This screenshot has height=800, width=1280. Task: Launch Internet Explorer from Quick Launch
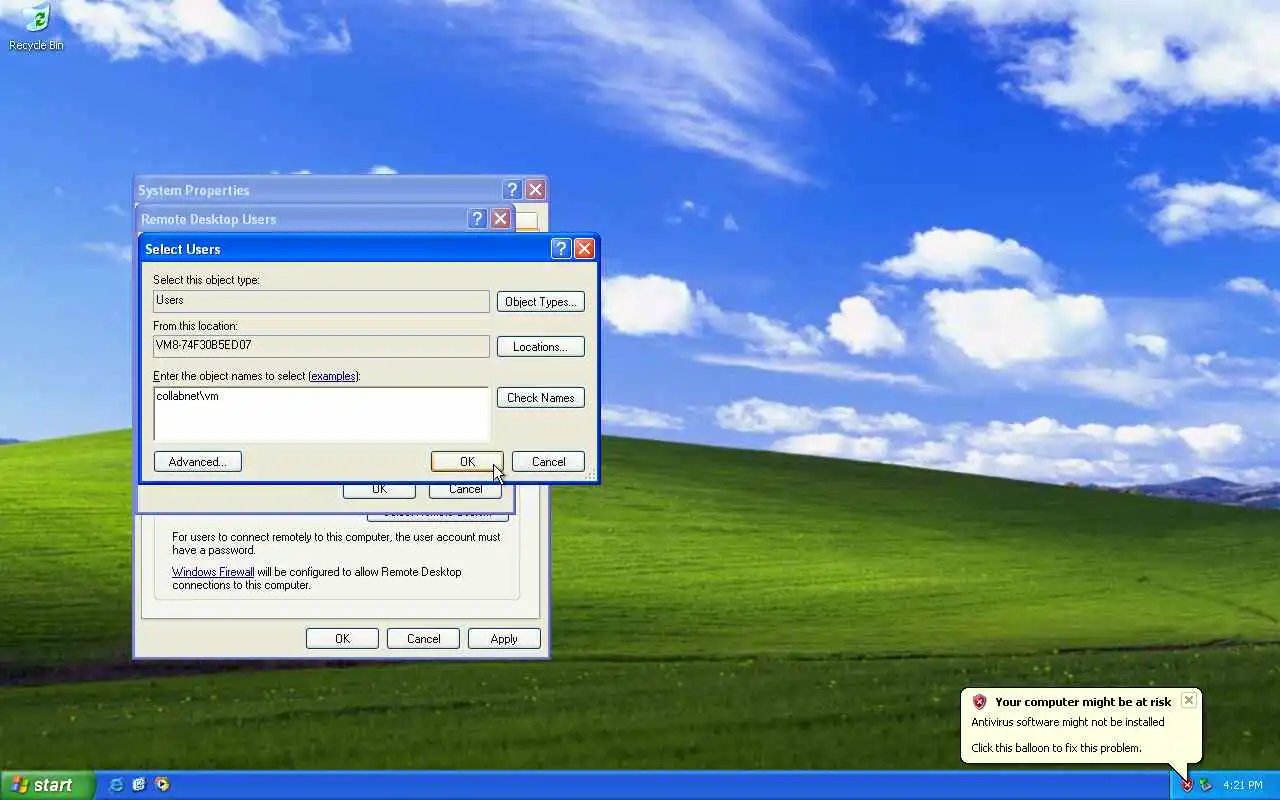click(x=116, y=785)
